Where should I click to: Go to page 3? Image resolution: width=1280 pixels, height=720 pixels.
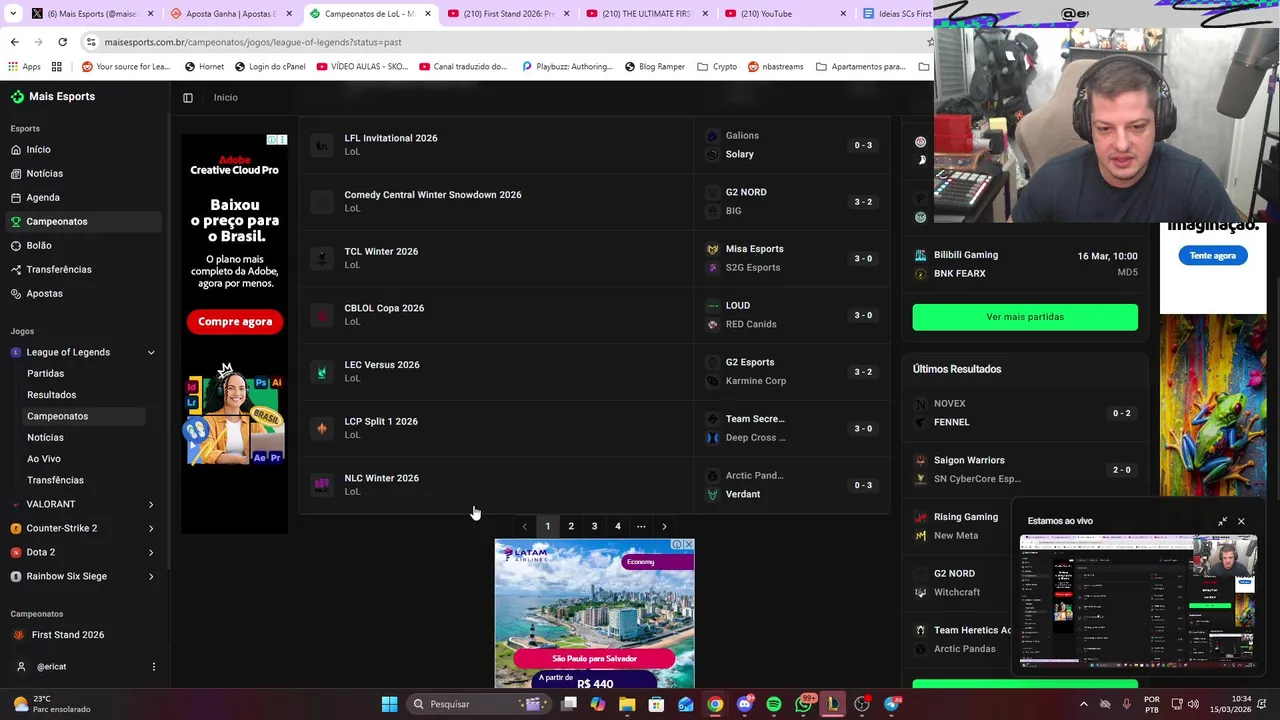click(594, 526)
